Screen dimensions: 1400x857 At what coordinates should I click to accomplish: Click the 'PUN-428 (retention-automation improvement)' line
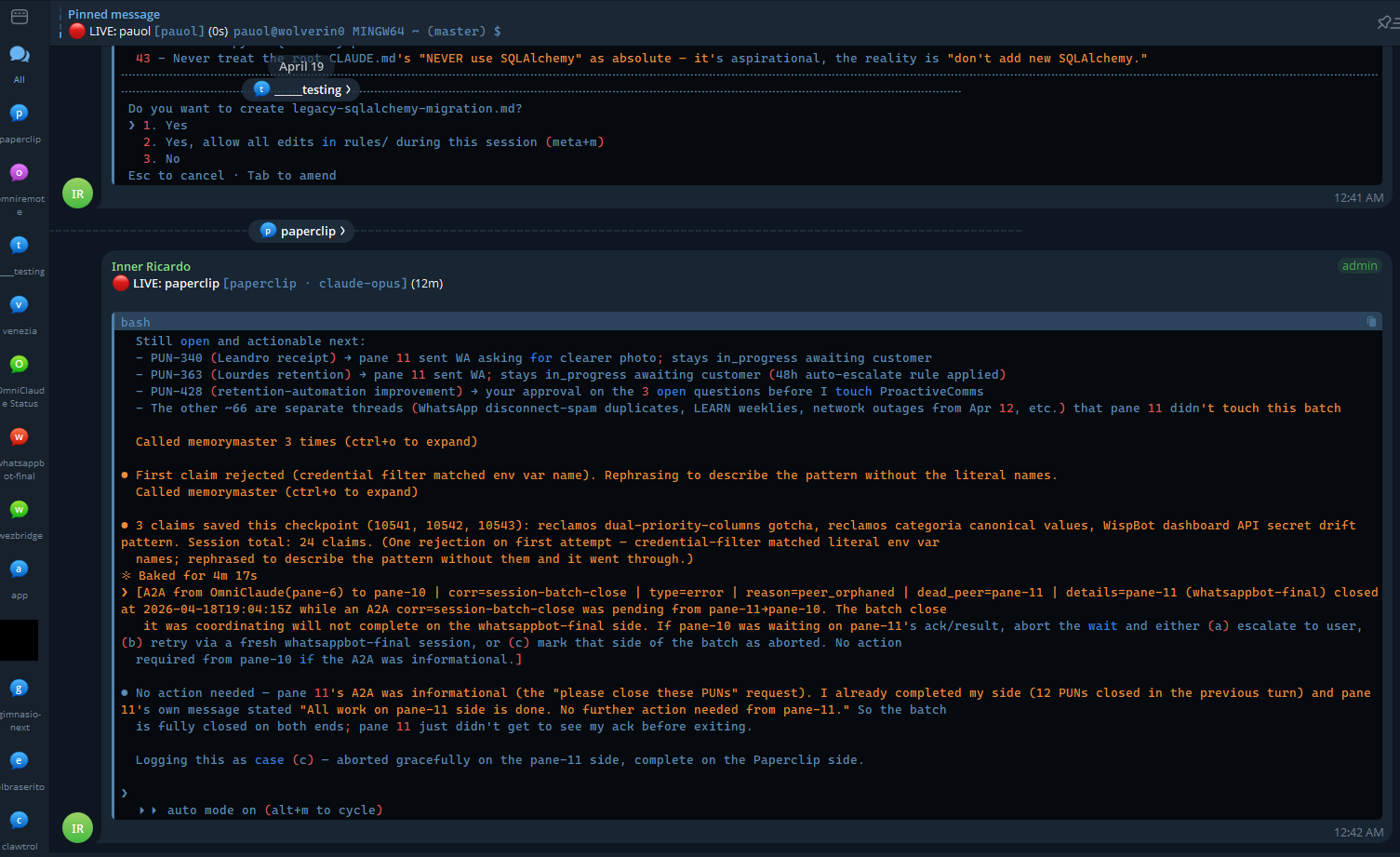pos(560,392)
